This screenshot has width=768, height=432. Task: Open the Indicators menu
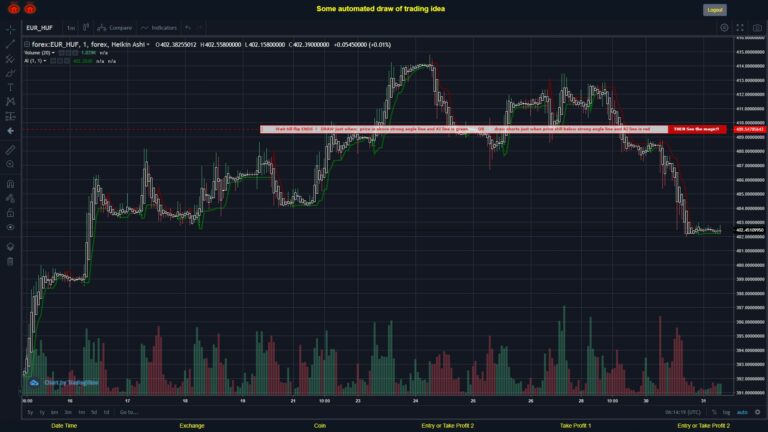159,28
